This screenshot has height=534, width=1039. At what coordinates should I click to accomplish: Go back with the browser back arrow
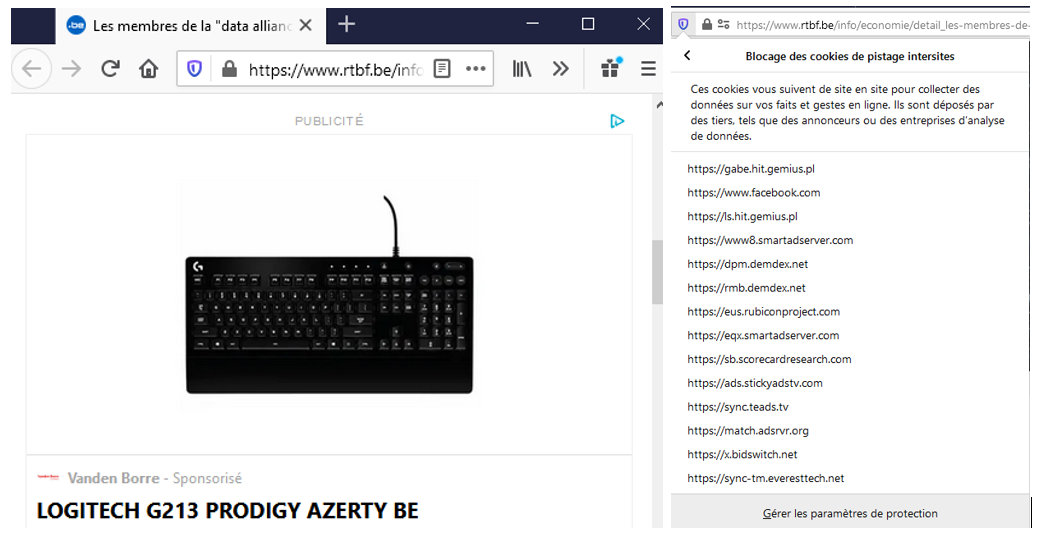coord(31,68)
